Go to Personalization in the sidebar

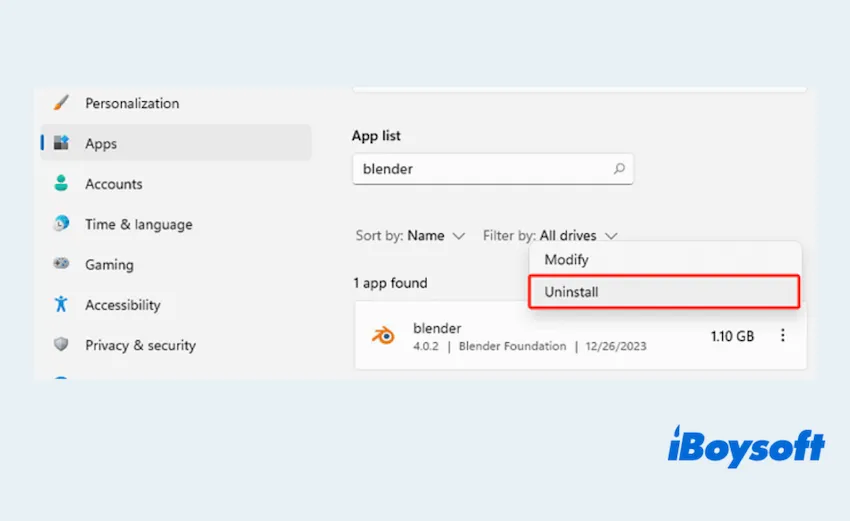132,103
